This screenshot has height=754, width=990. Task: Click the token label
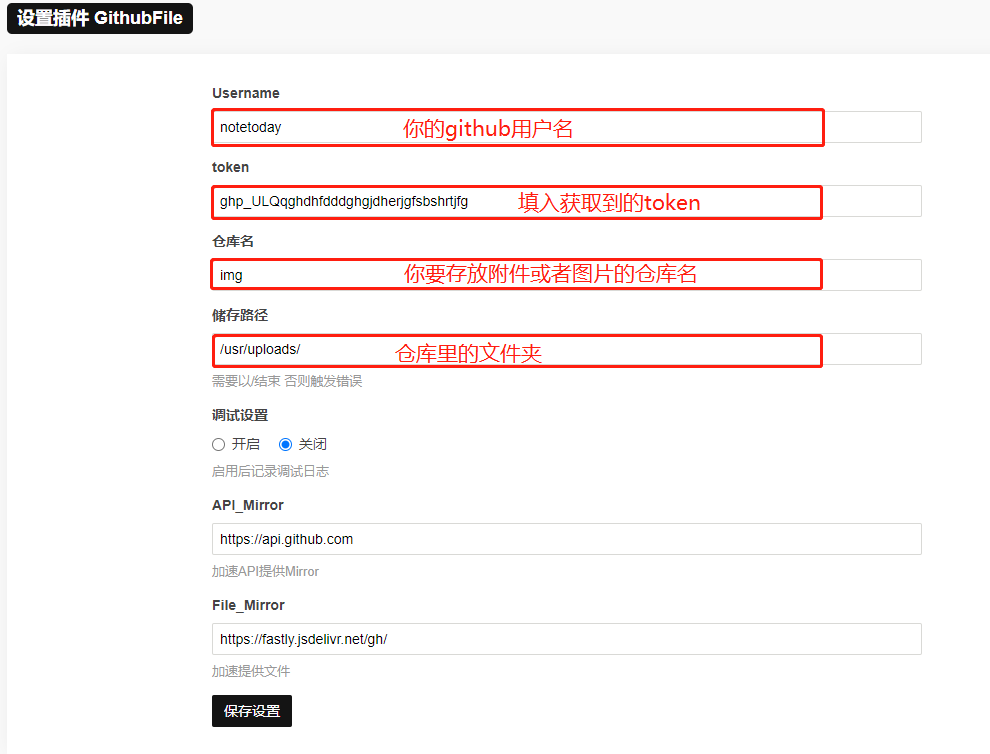[230, 167]
